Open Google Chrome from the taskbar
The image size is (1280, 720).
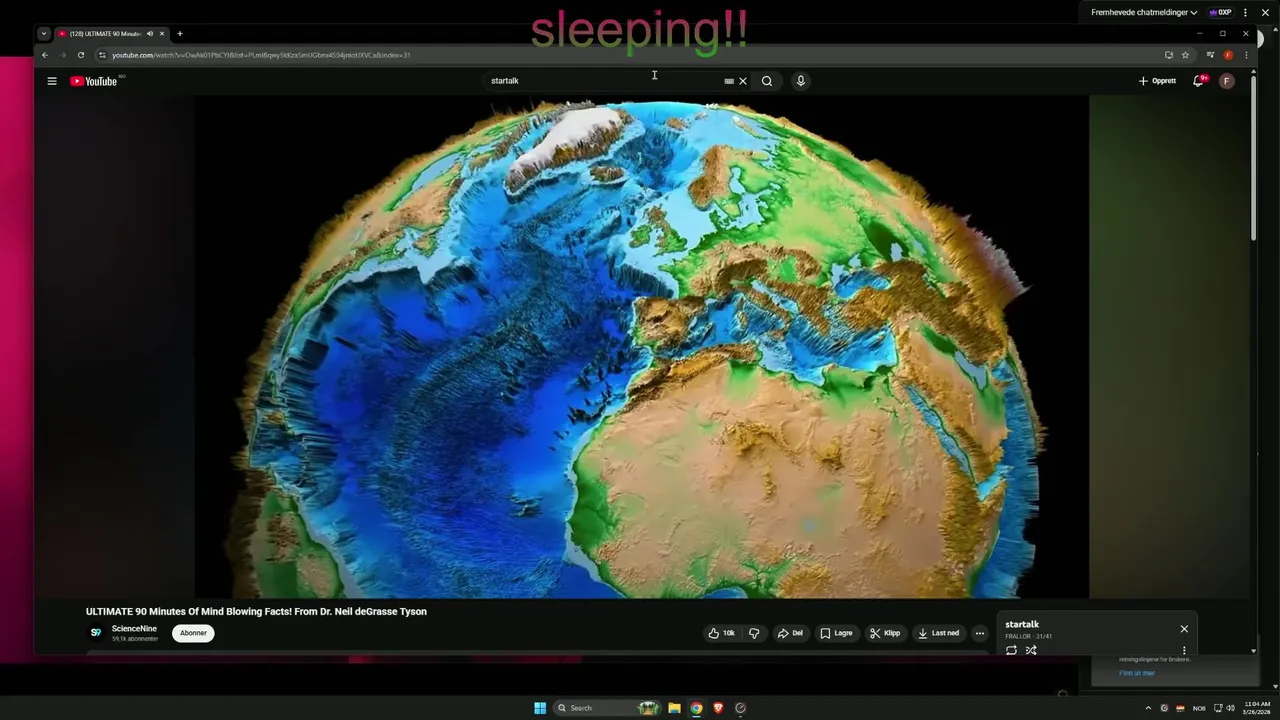pyautogui.click(x=697, y=708)
